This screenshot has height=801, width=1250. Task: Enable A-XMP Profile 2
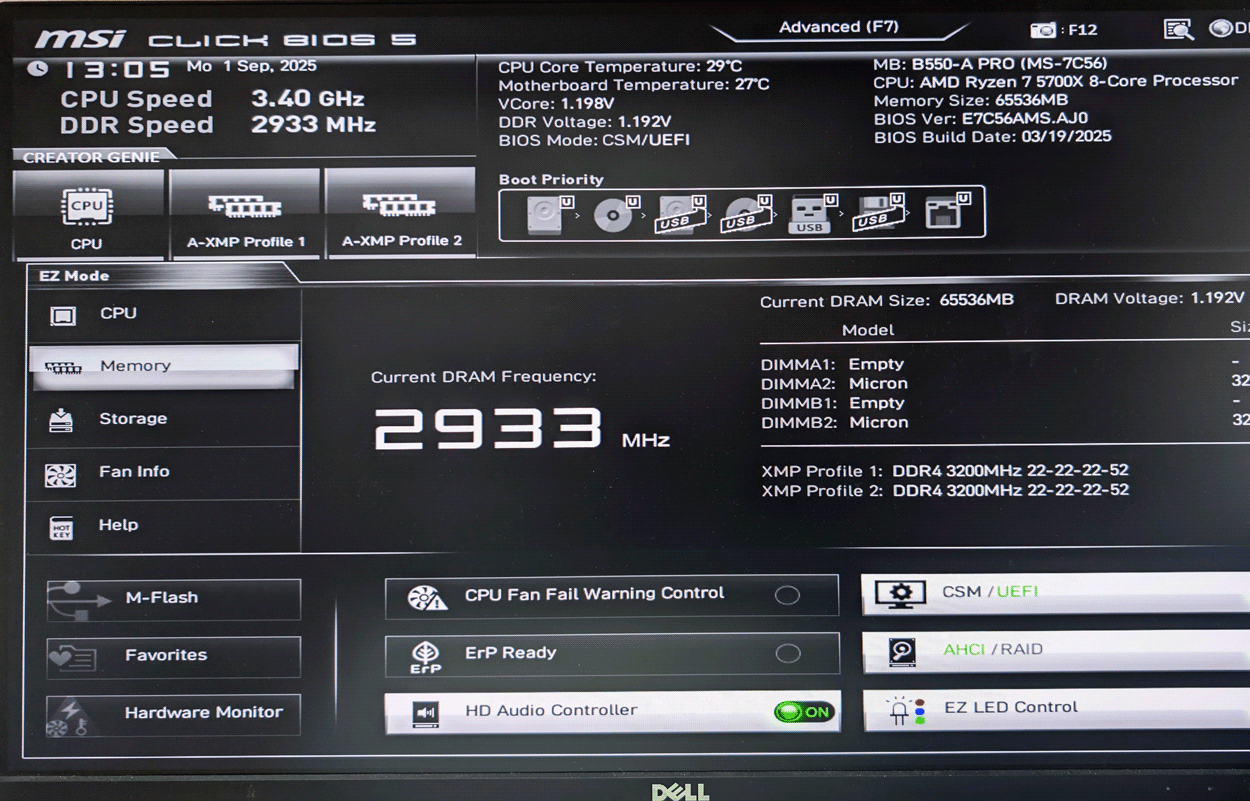(402, 214)
